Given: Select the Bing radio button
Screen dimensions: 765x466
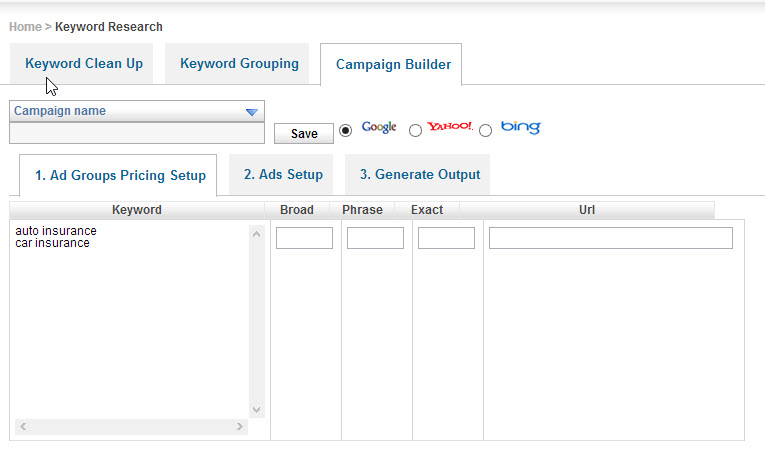Looking at the screenshot, I should (485, 131).
